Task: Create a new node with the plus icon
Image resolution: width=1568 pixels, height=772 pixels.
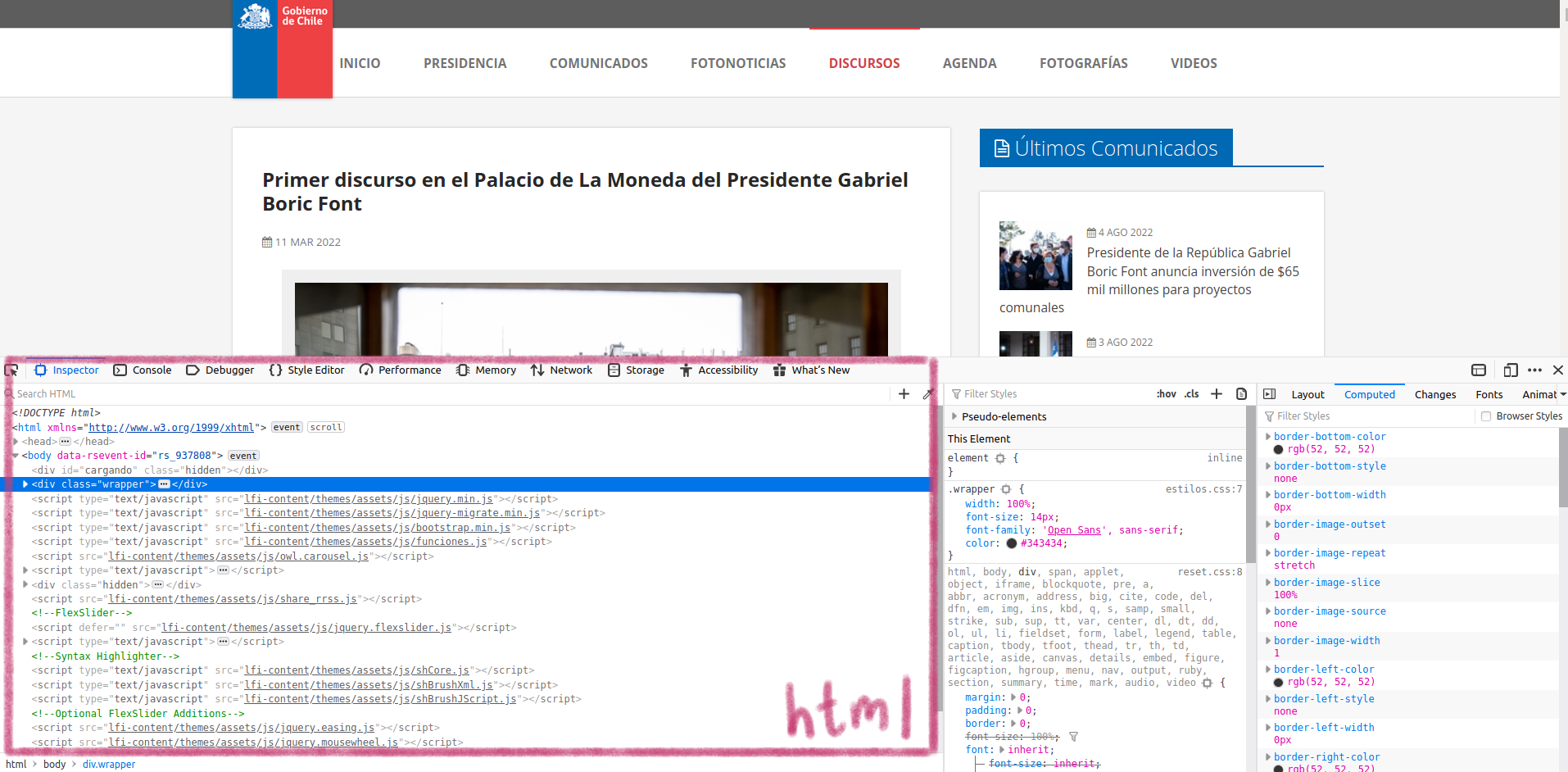Action: (904, 394)
